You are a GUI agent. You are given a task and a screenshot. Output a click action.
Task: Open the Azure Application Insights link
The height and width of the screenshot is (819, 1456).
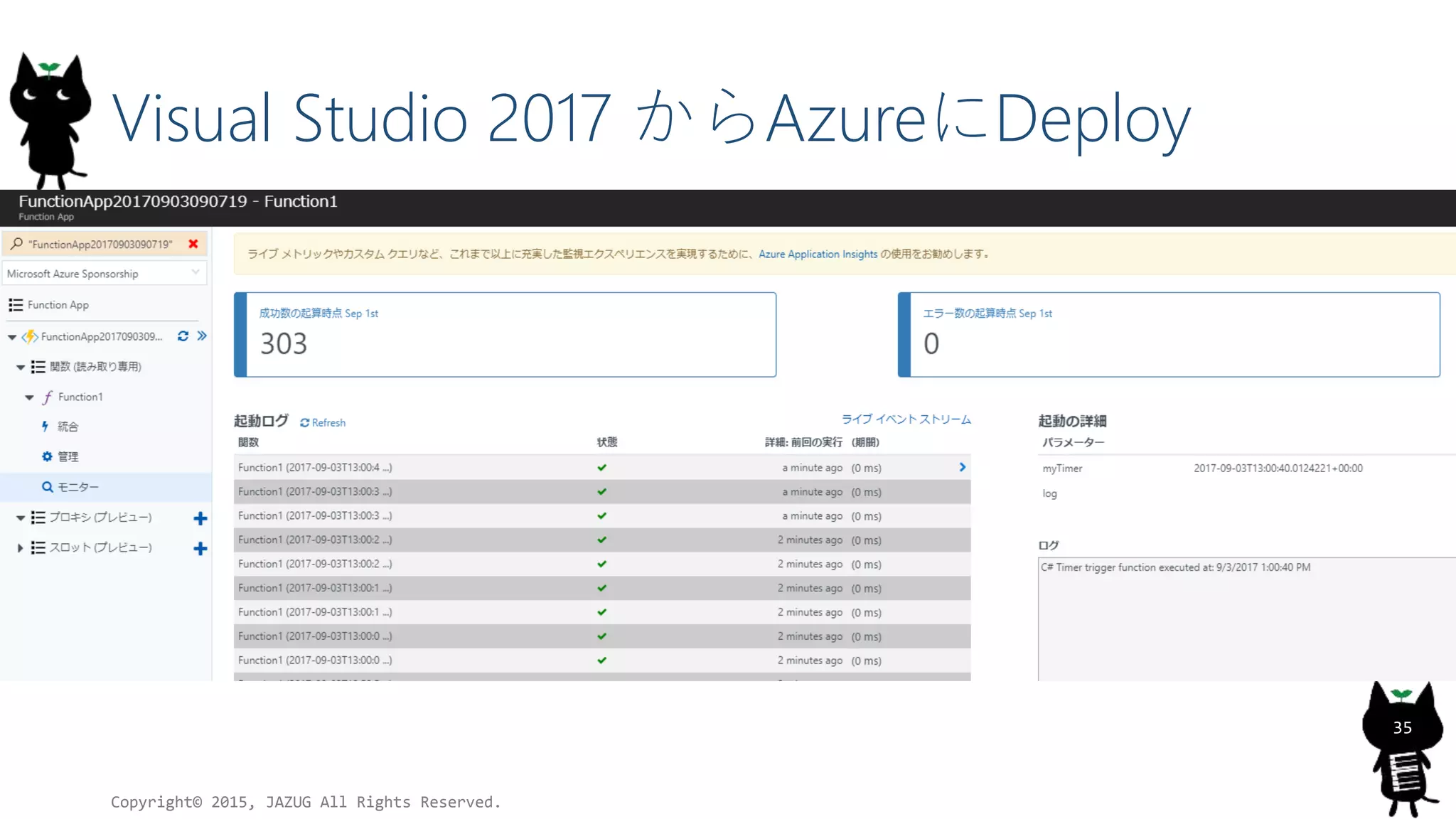[818, 254]
